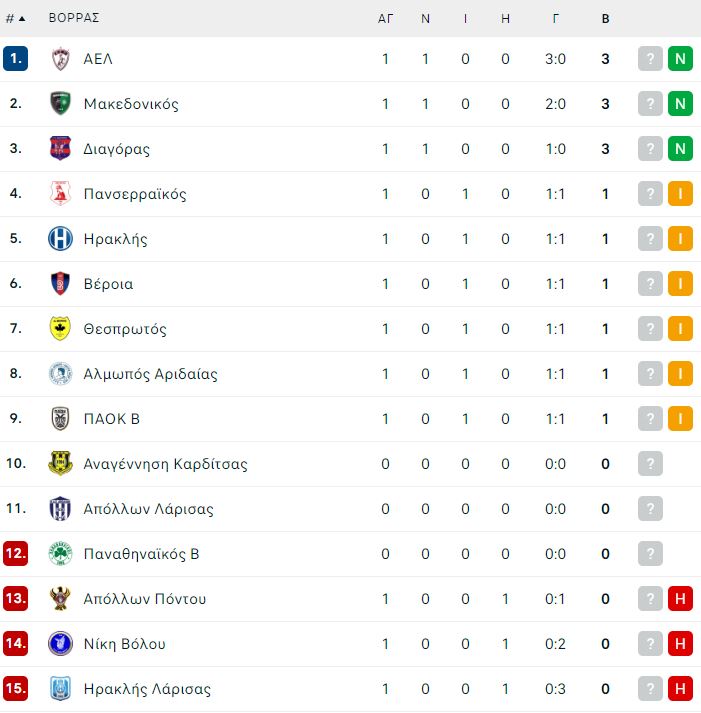
Task: Click the ΠΑΟΚ Β team crest
Action: point(60,419)
